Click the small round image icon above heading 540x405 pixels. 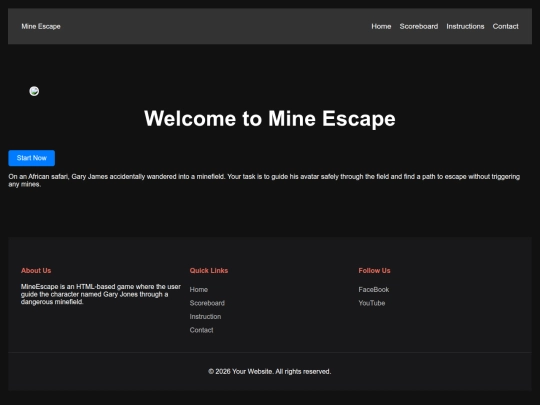tap(34, 91)
